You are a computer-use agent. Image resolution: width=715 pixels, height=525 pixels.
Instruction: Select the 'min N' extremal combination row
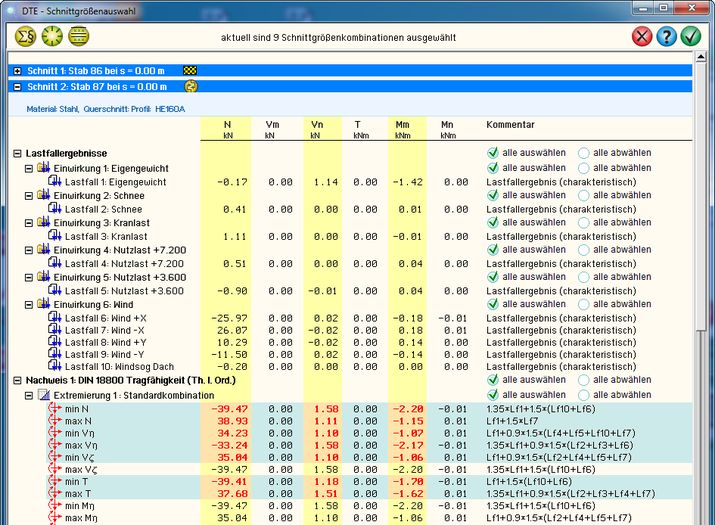(x=77, y=410)
